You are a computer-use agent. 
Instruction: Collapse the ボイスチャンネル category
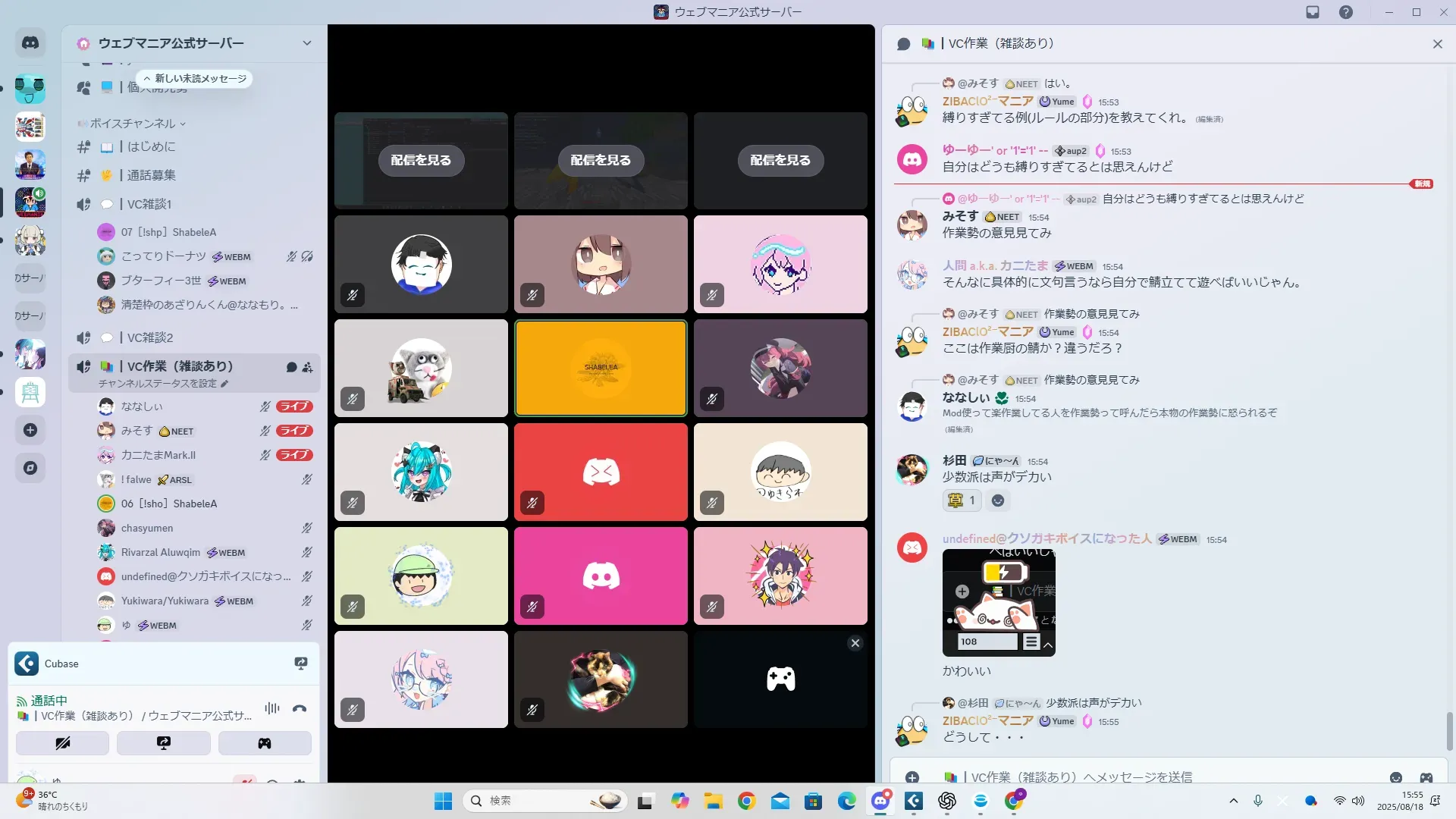point(133,123)
